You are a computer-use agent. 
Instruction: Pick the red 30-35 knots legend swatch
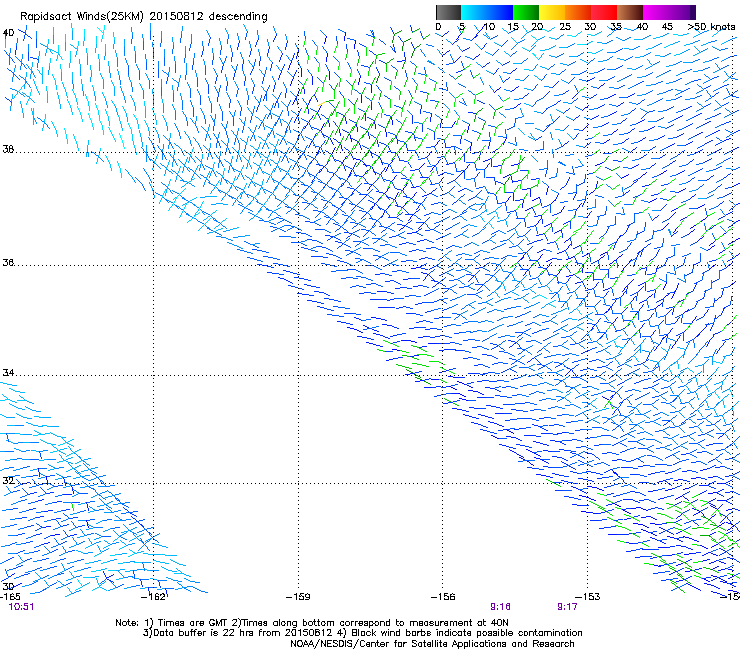604,12
